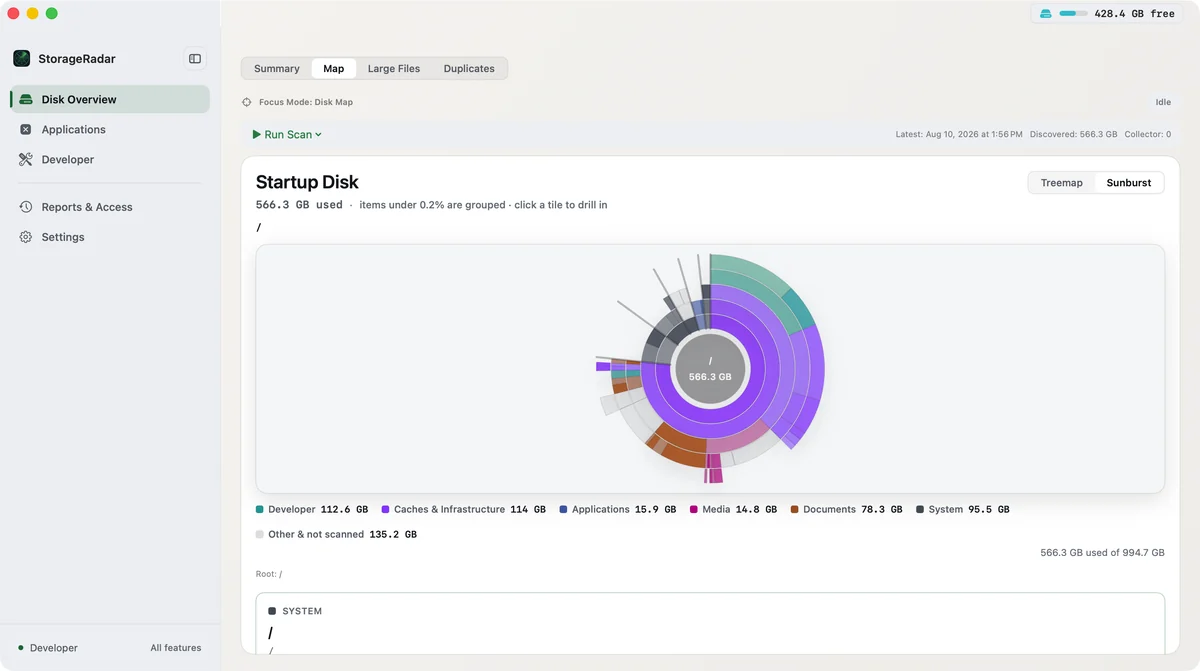Open Settings from the sidebar

110,237
